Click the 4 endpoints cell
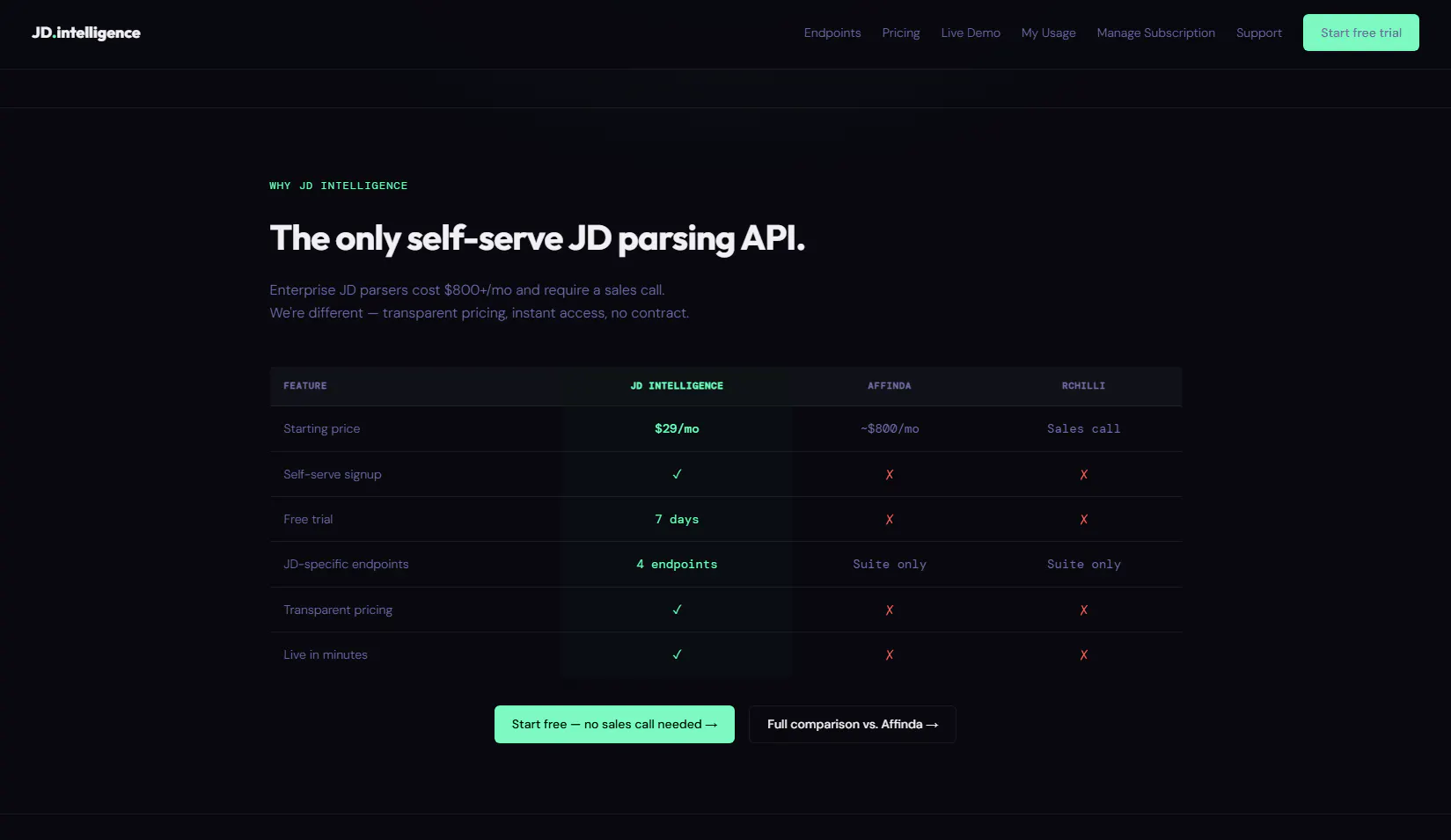This screenshot has width=1451, height=840. click(677, 564)
